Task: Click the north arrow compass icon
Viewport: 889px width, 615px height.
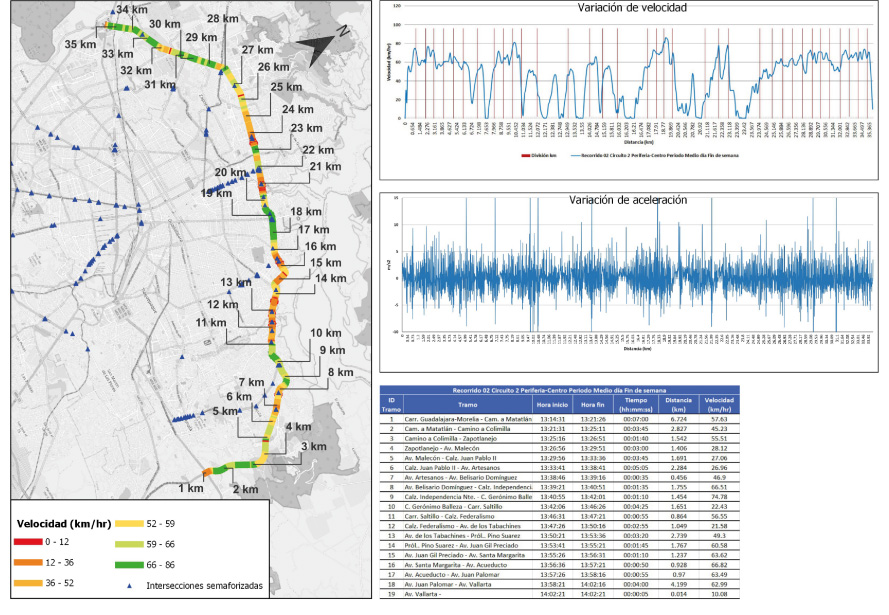Action: click(323, 49)
